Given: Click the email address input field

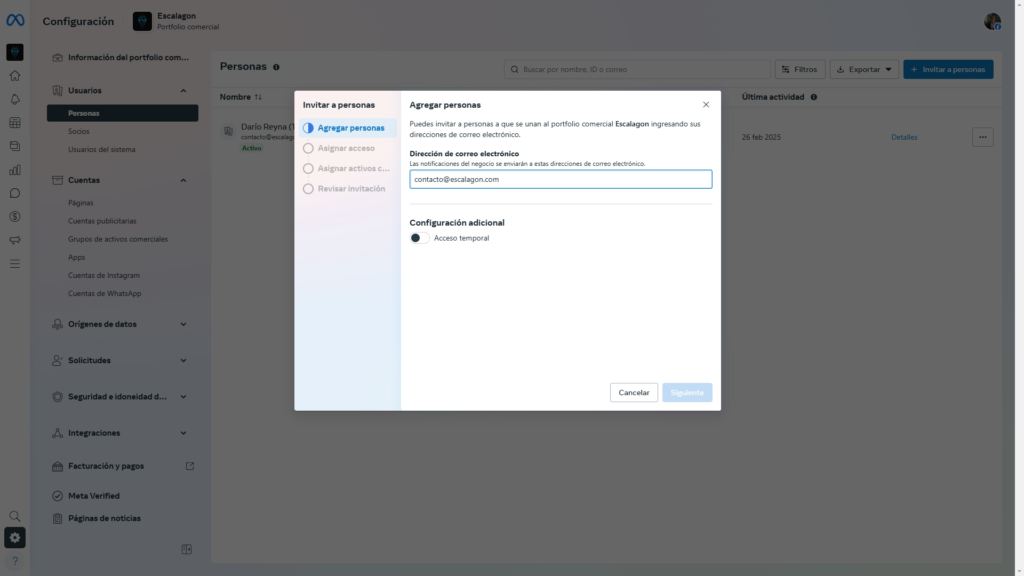Looking at the screenshot, I should click(560, 179).
